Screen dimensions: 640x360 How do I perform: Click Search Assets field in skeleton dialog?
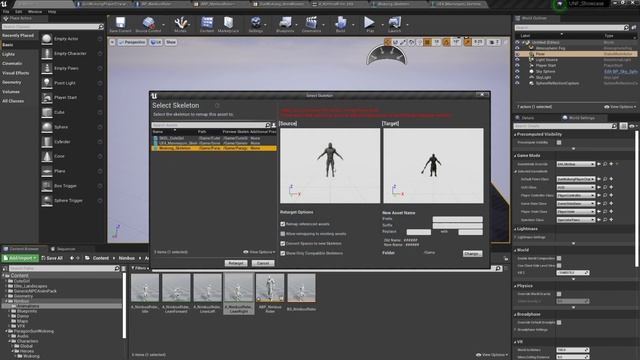209,125
